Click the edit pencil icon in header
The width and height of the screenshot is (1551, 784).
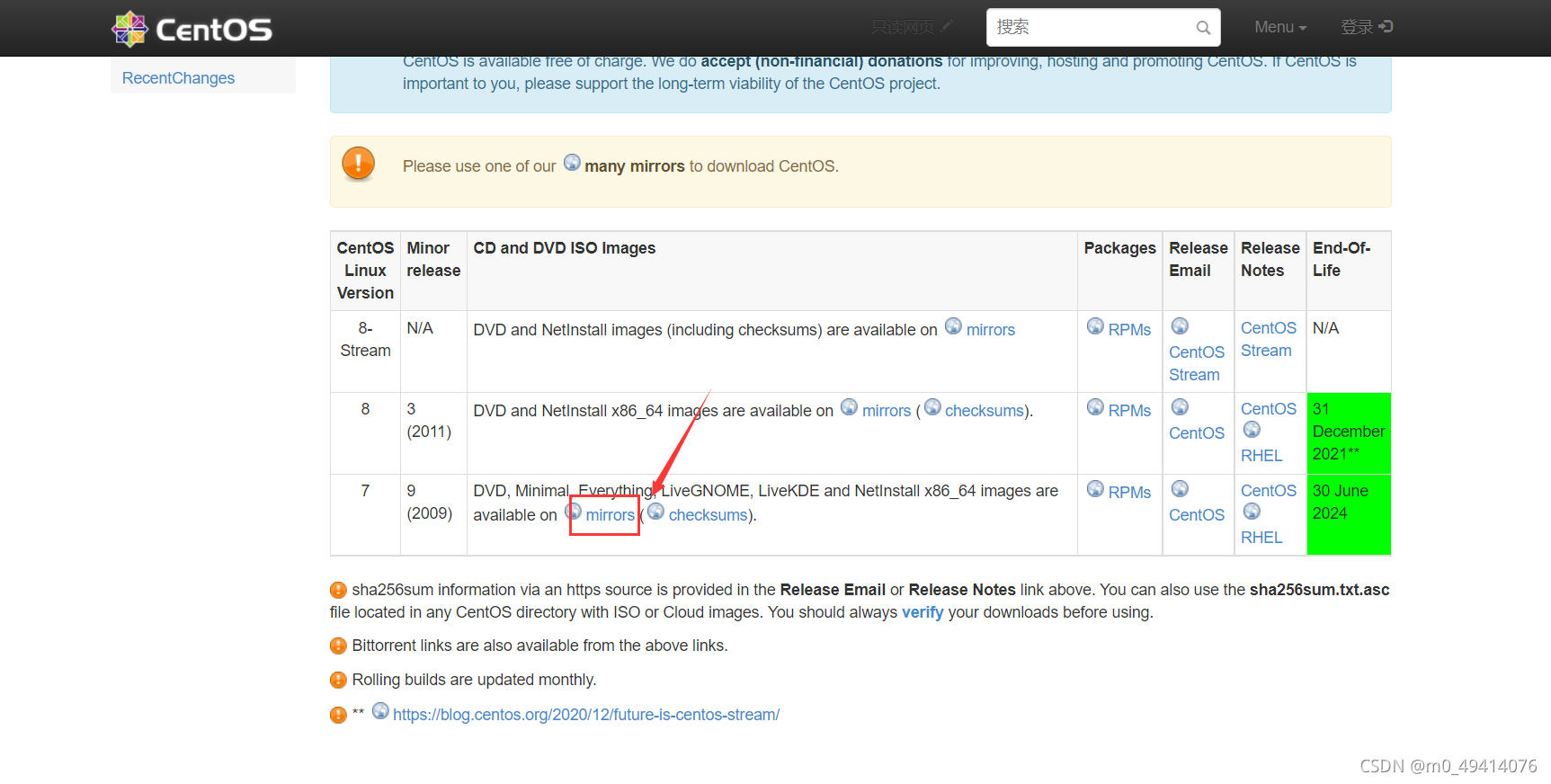coord(946,26)
